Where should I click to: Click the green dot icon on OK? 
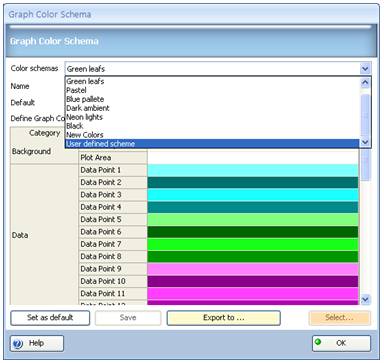[x=318, y=341]
